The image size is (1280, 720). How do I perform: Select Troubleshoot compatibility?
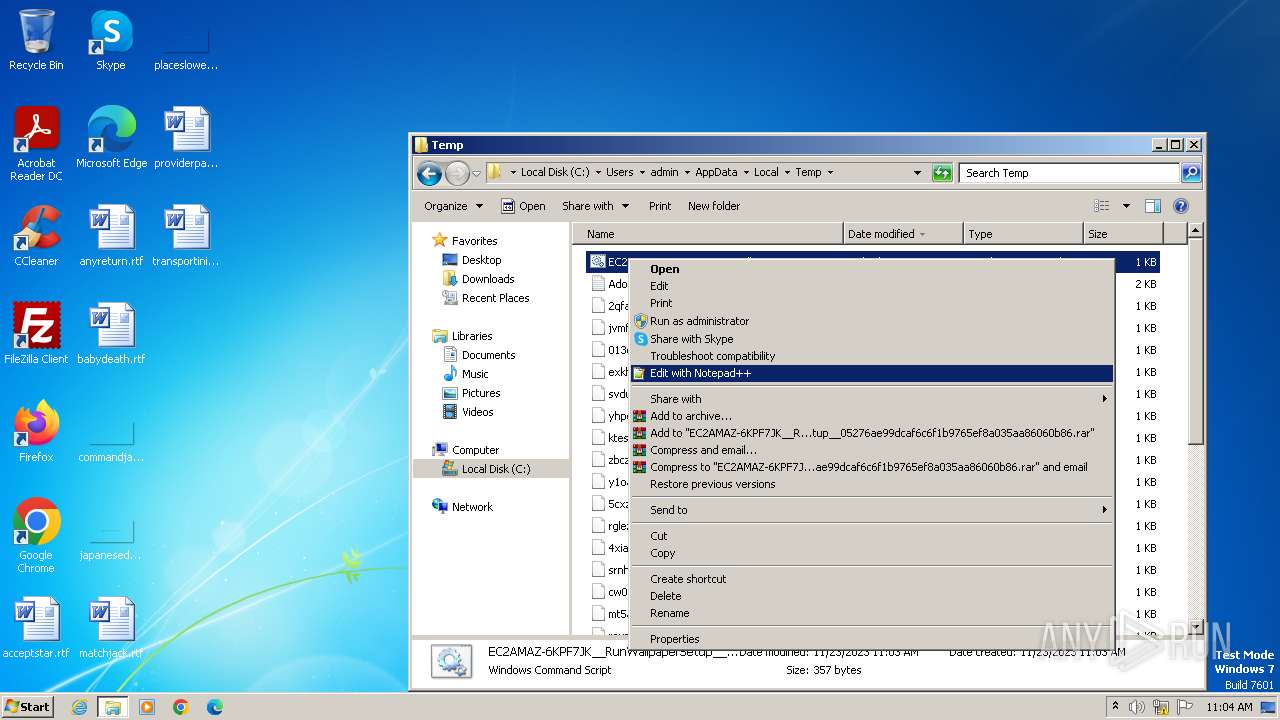pos(871,356)
